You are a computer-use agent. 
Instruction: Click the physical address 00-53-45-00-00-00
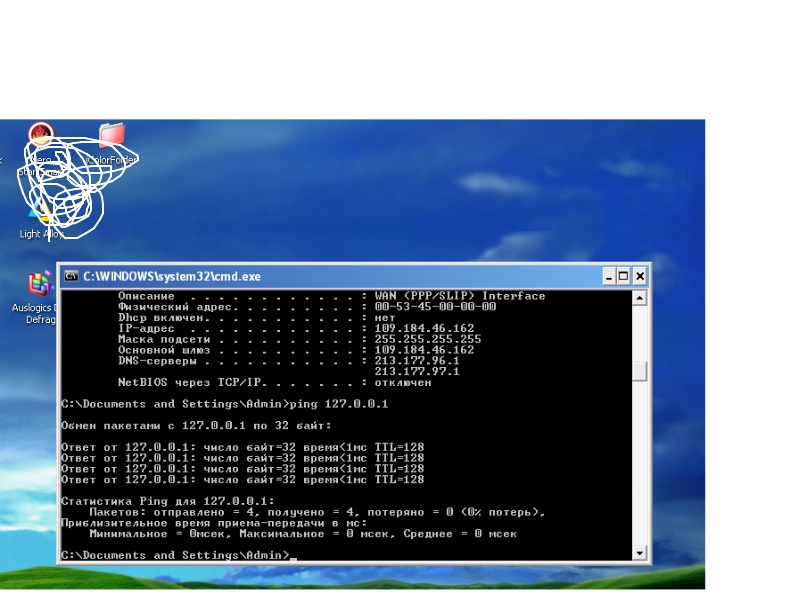point(435,307)
